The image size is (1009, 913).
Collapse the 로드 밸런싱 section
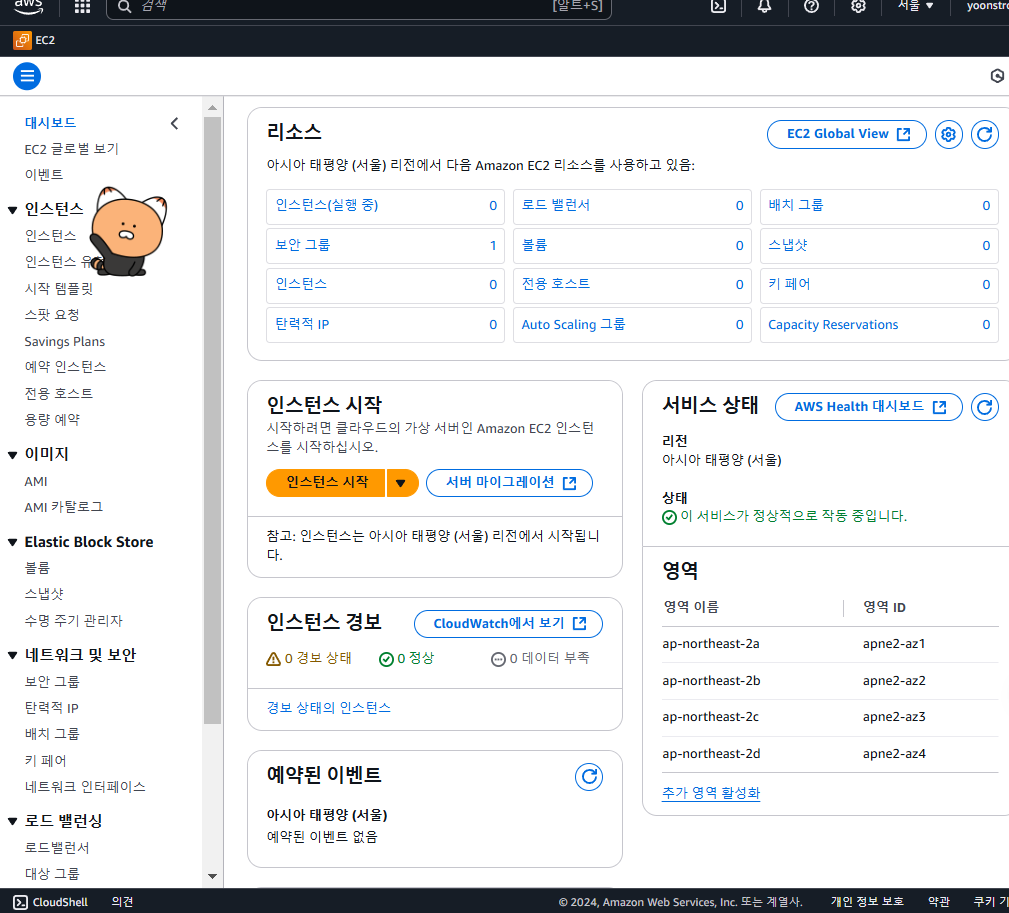click(x=12, y=821)
